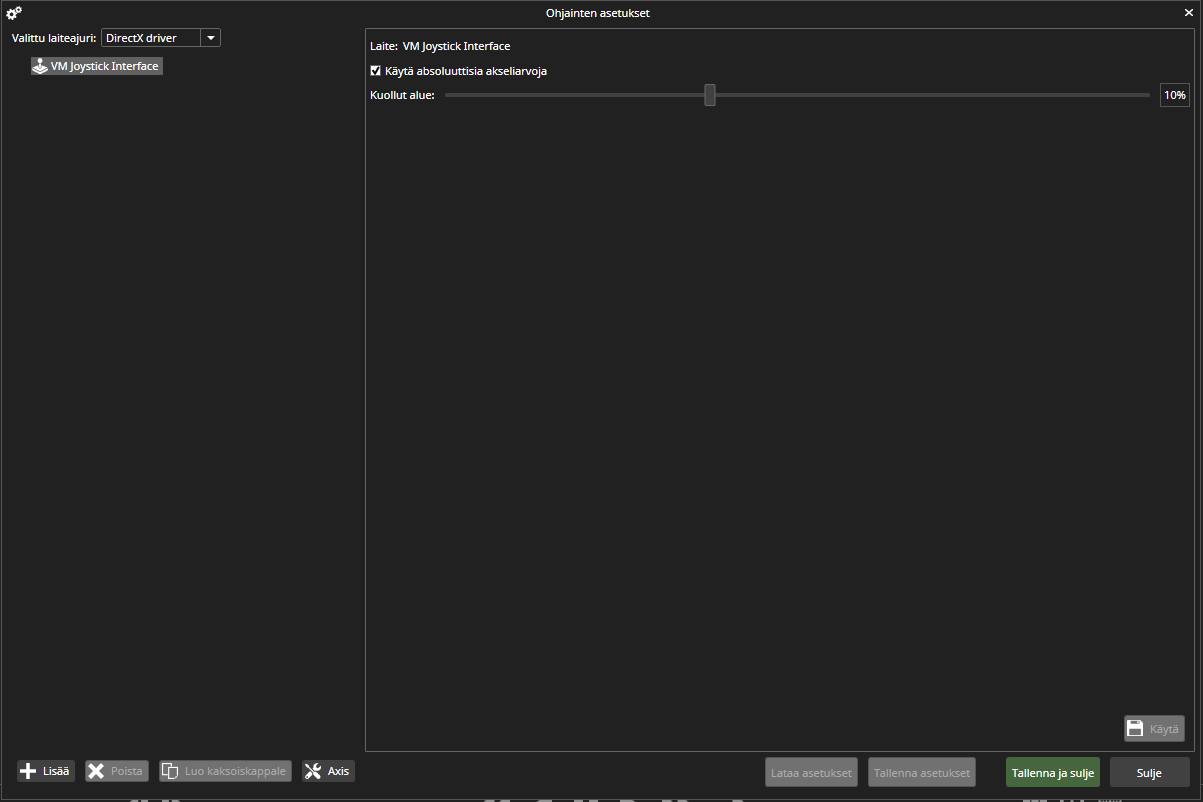The height and width of the screenshot is (802, 1203).
Task: Click Tallenna asetukset button
Action: click(922, 773)
